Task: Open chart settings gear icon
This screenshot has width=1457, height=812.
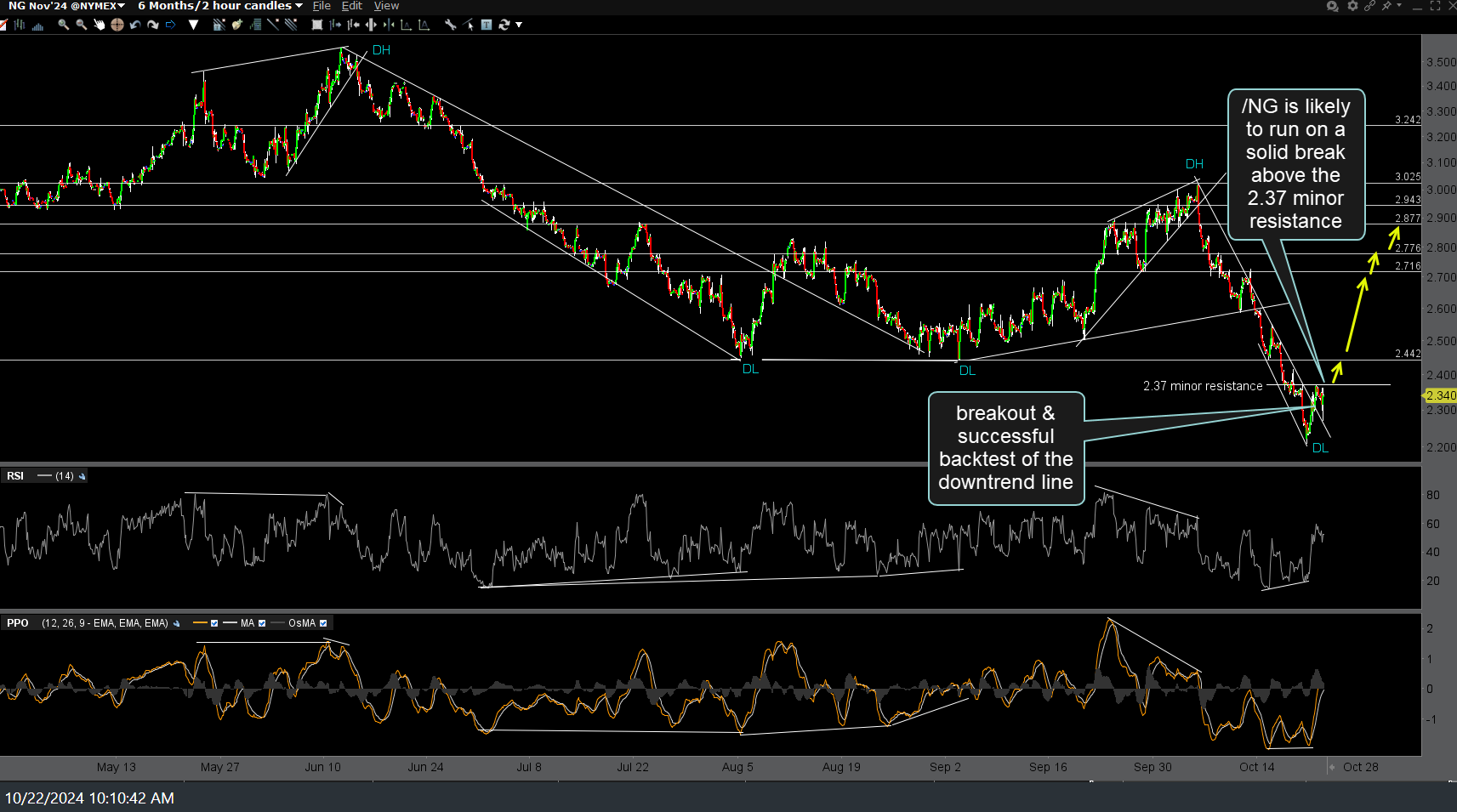Action: [1352, 6]
